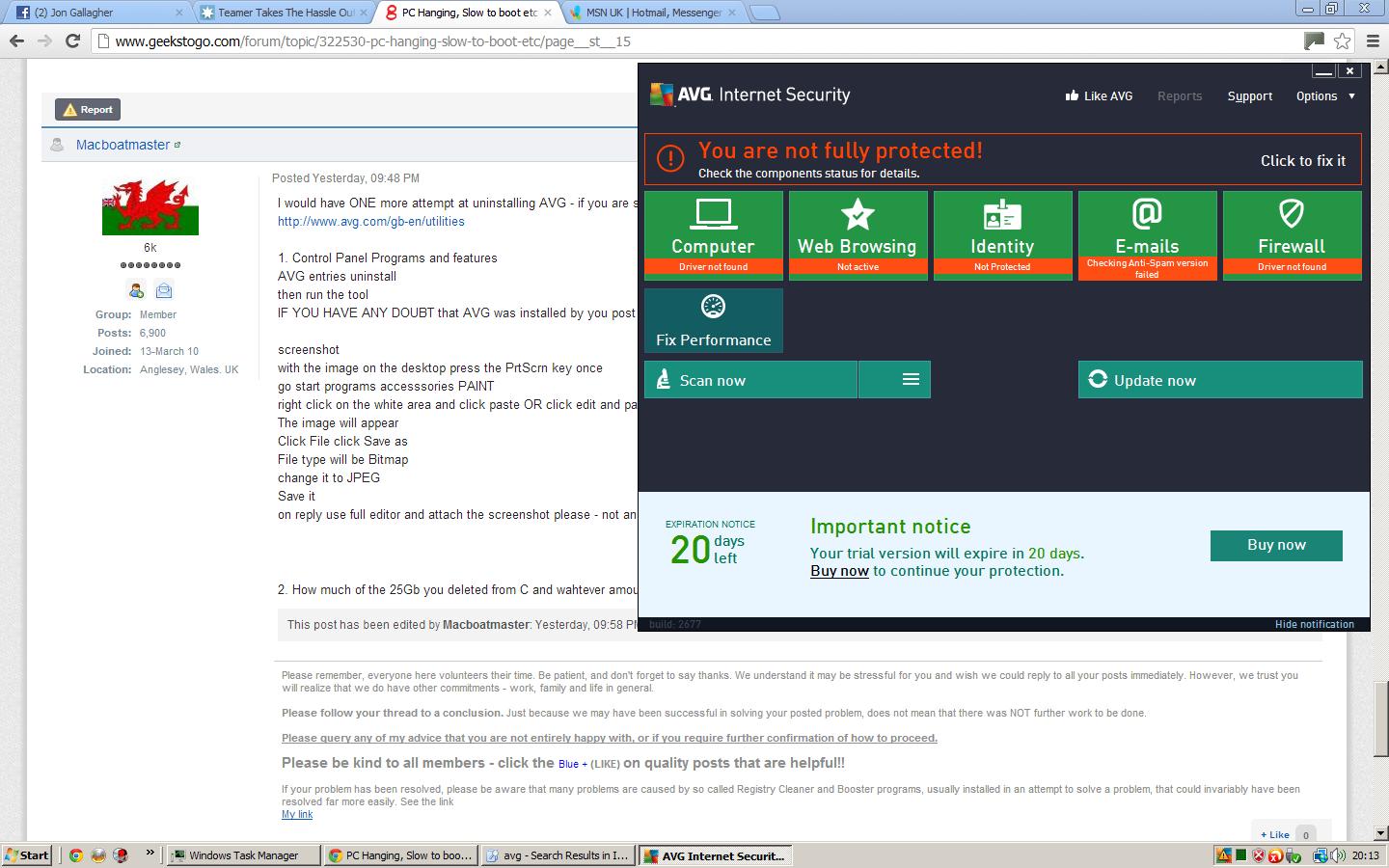Open the Windows Start menu
The image size is (1389, 868).
click(27, 854)
